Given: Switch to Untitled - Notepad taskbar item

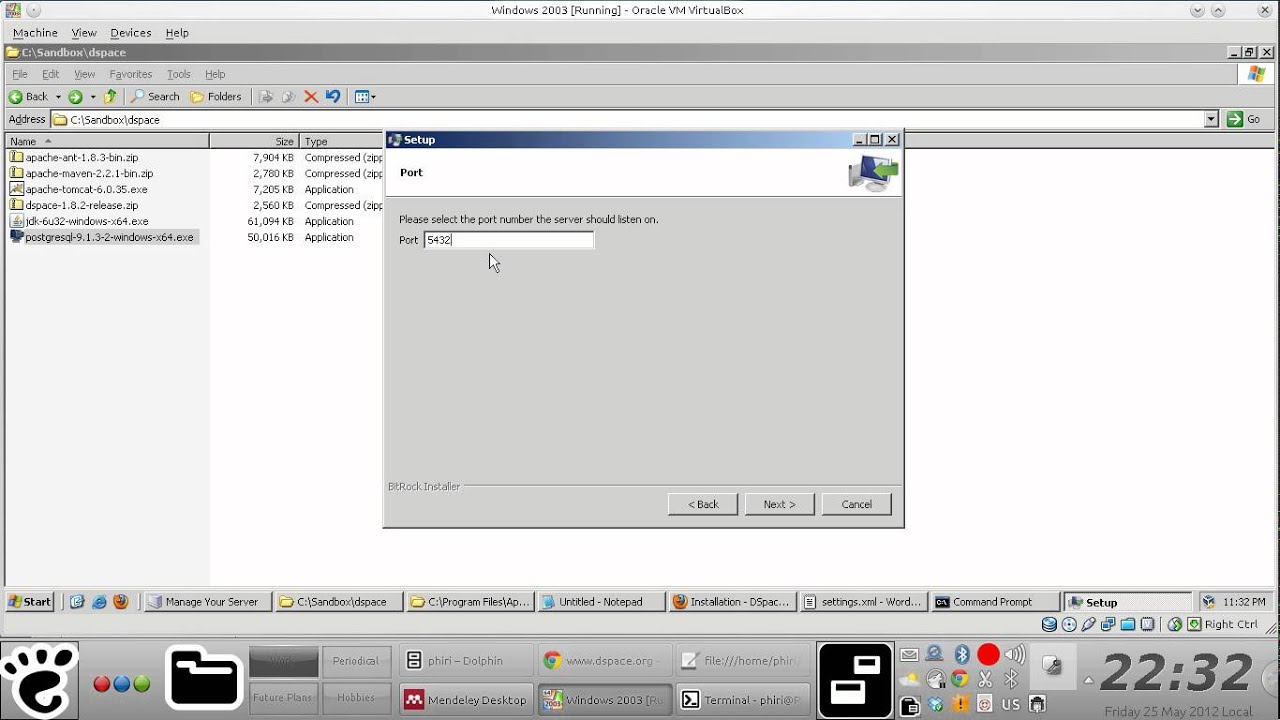Looking at the screenshot, I should tap(601, 602).
